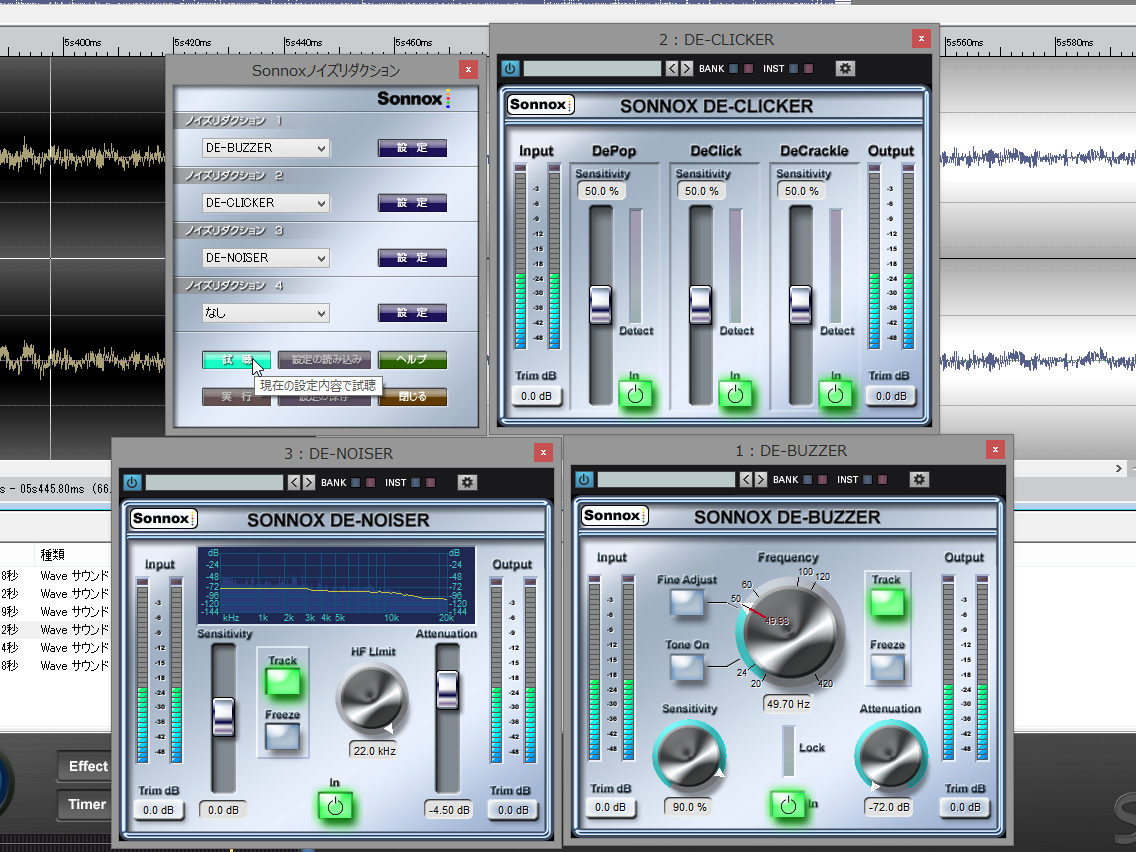This screenshot has height=852, width=1136.
Task: Open noise reduction 1 DE-BUZZER dropdown
Action: [x=265, y=148]
